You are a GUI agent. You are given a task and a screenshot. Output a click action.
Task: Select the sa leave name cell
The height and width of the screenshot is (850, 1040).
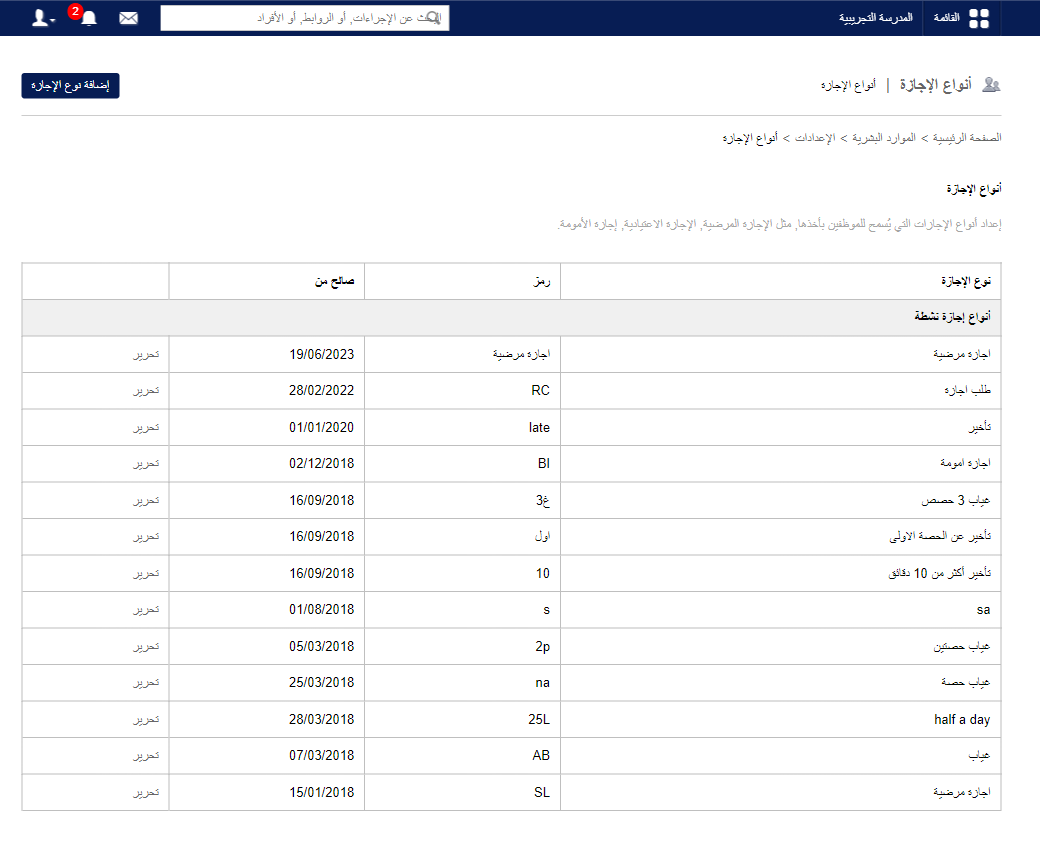[x=781, y=609]
